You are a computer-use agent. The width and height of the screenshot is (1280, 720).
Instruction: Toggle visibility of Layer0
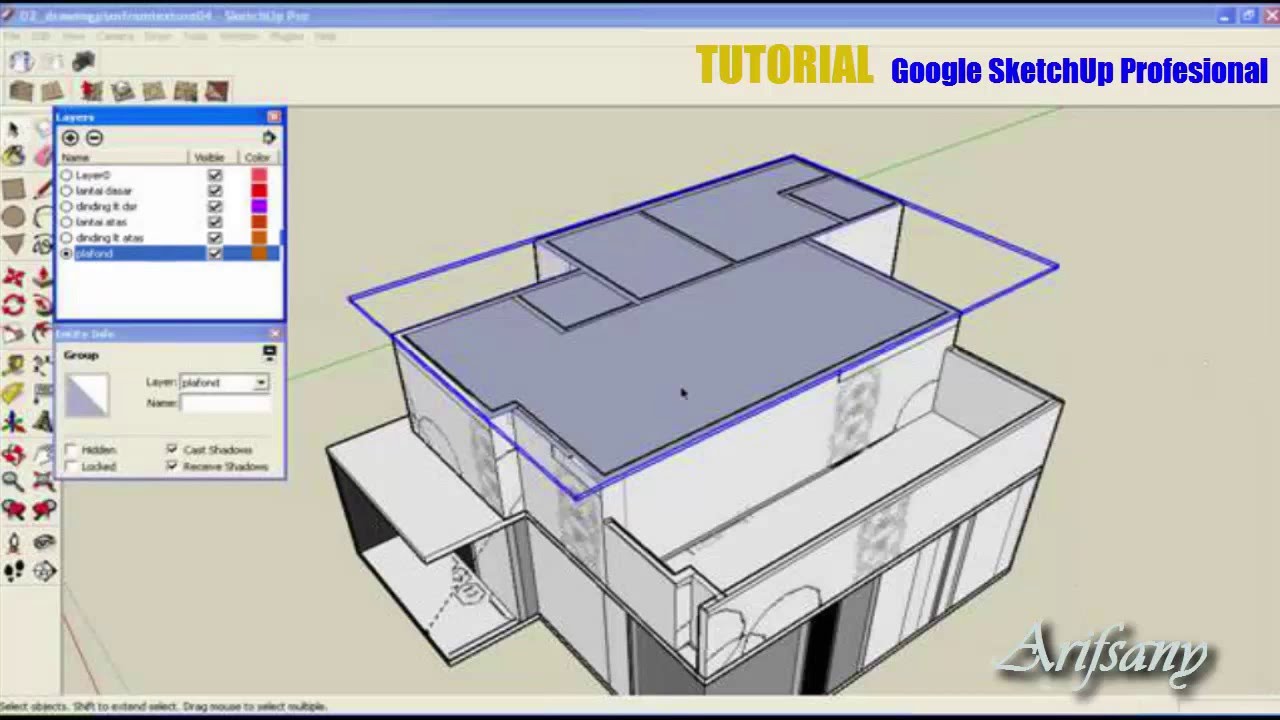coord(215,175)
